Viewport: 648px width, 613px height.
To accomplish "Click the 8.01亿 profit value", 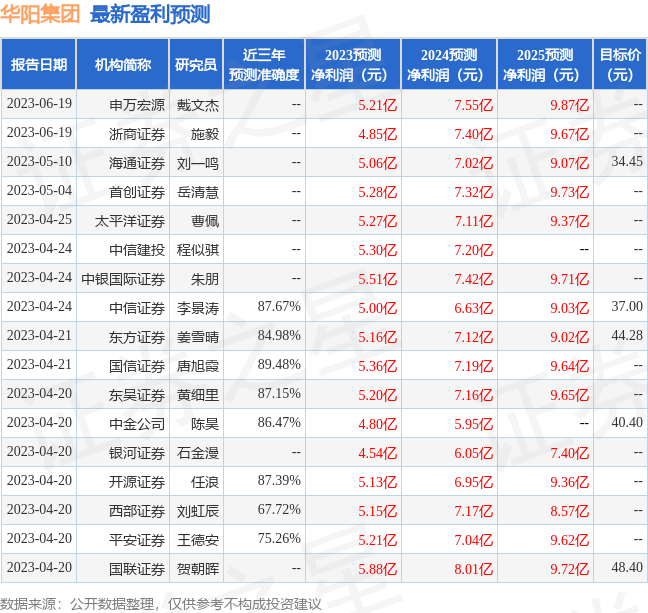I will point(474,569).
